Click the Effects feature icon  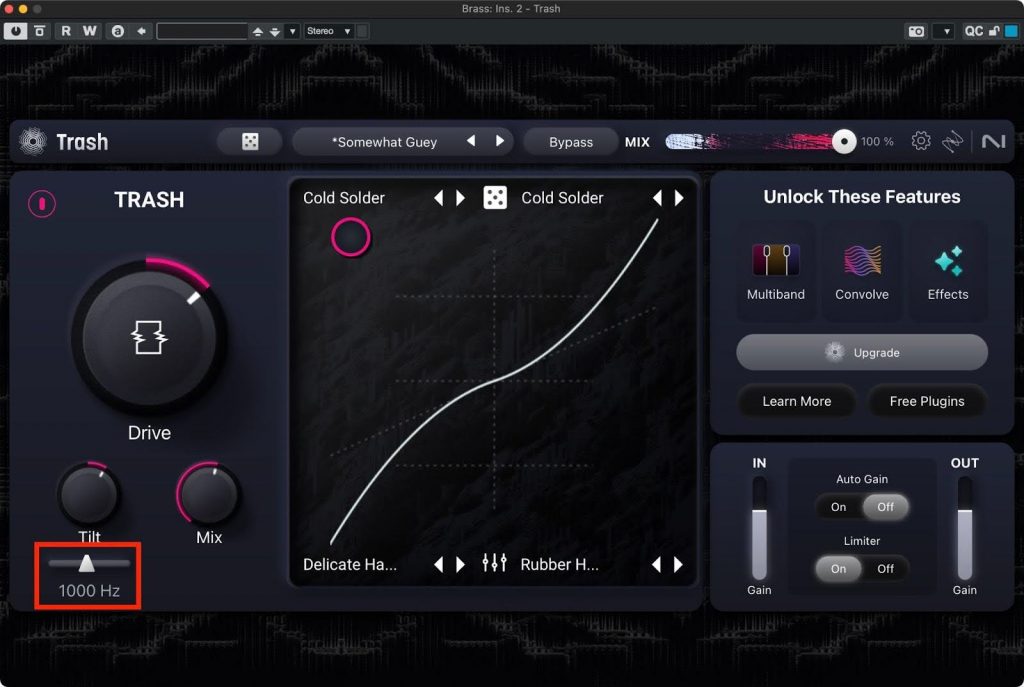click(x=948, y=261)
